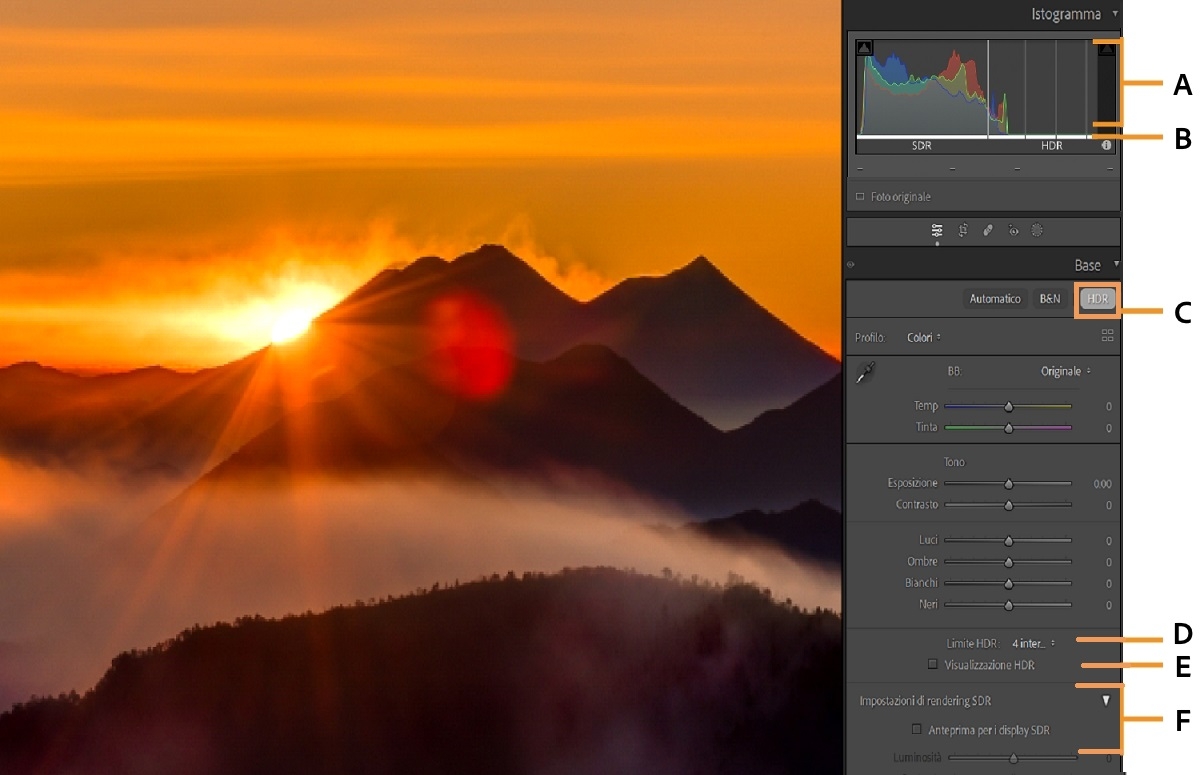Toggle the shadow clipping indicator in histogram
The height and width of the screenshot is (775, 1200).
point(865,48)
